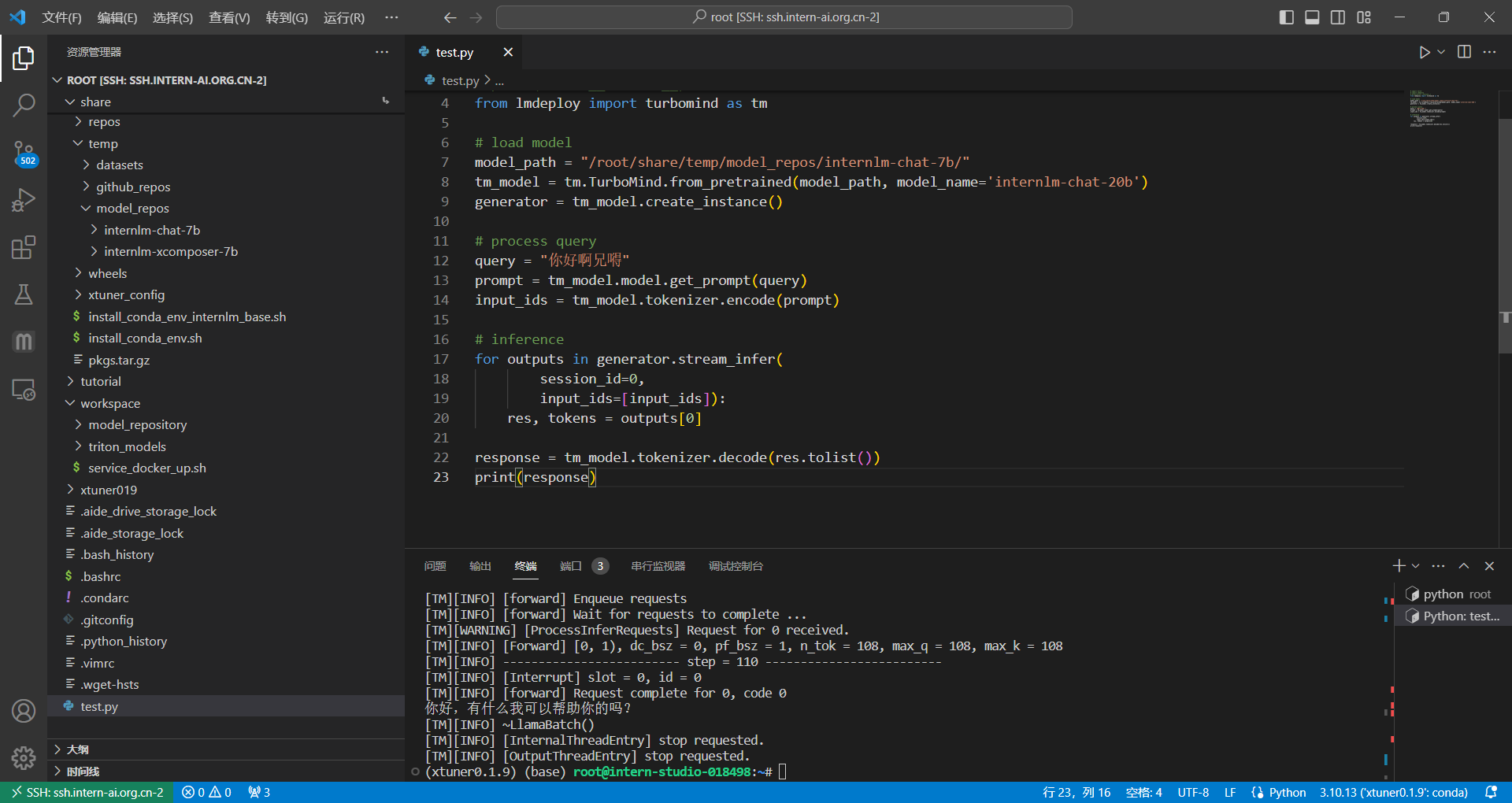Viewport: 1512px width, 803px height.
Task: Toggle the bottom panel visibility
Action: point(1312,17)
